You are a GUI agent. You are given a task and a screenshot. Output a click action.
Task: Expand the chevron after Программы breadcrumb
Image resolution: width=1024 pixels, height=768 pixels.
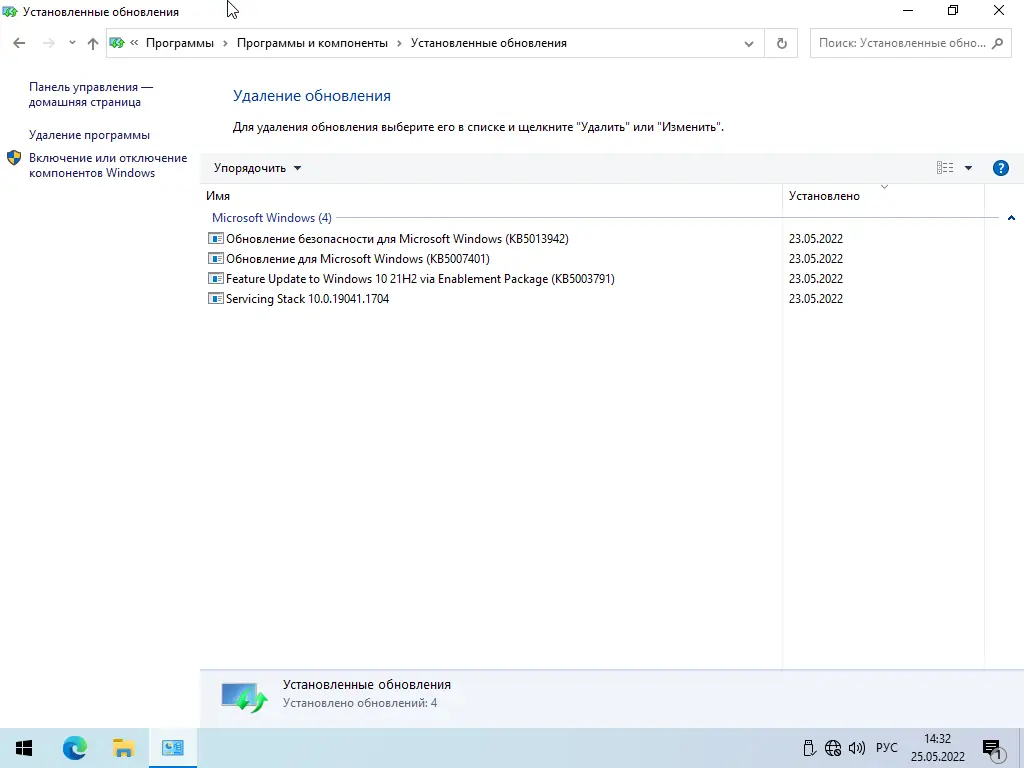[225, 43]
